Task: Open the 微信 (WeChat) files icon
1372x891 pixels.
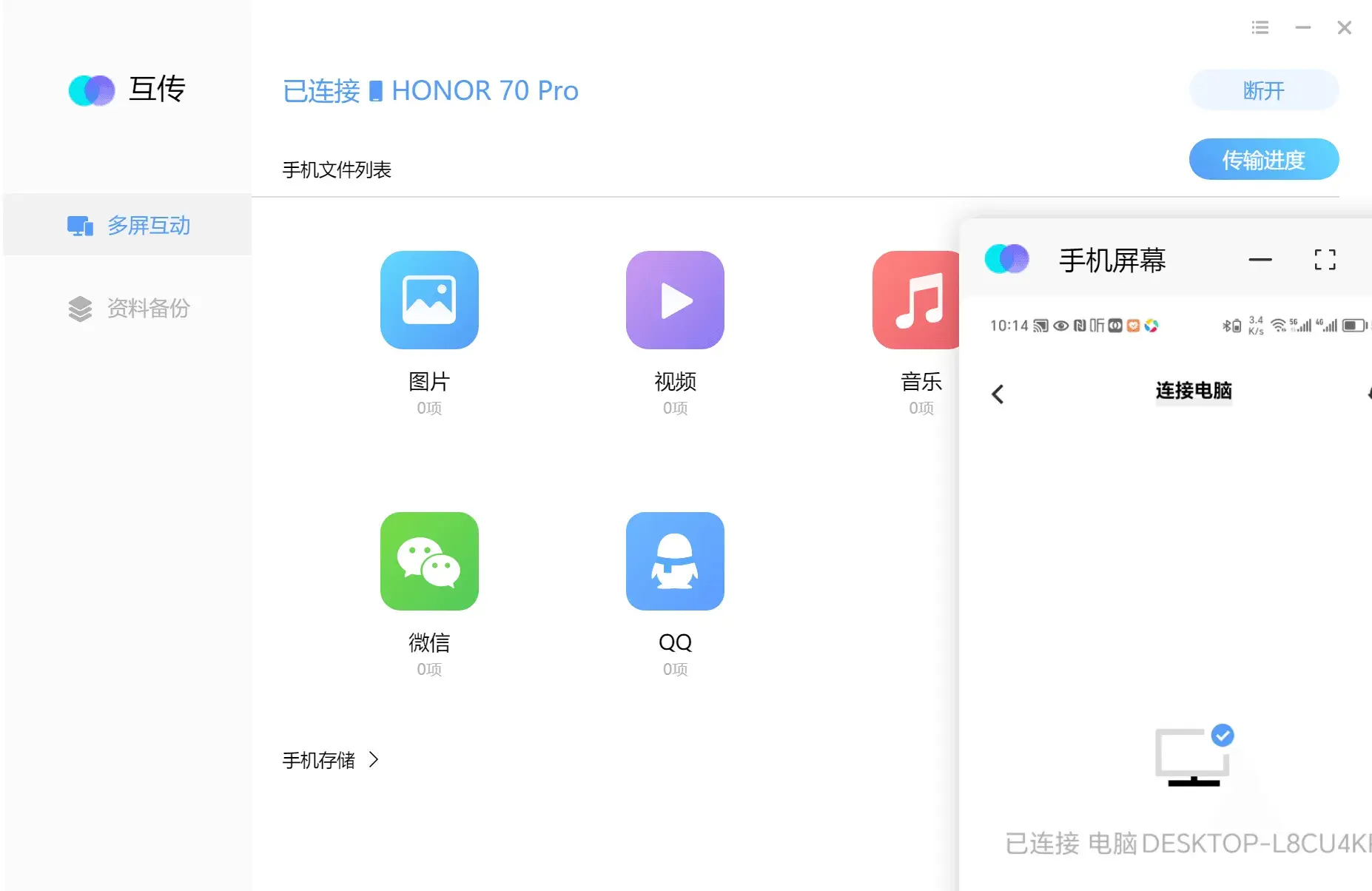Action: (x=429, y=561)
